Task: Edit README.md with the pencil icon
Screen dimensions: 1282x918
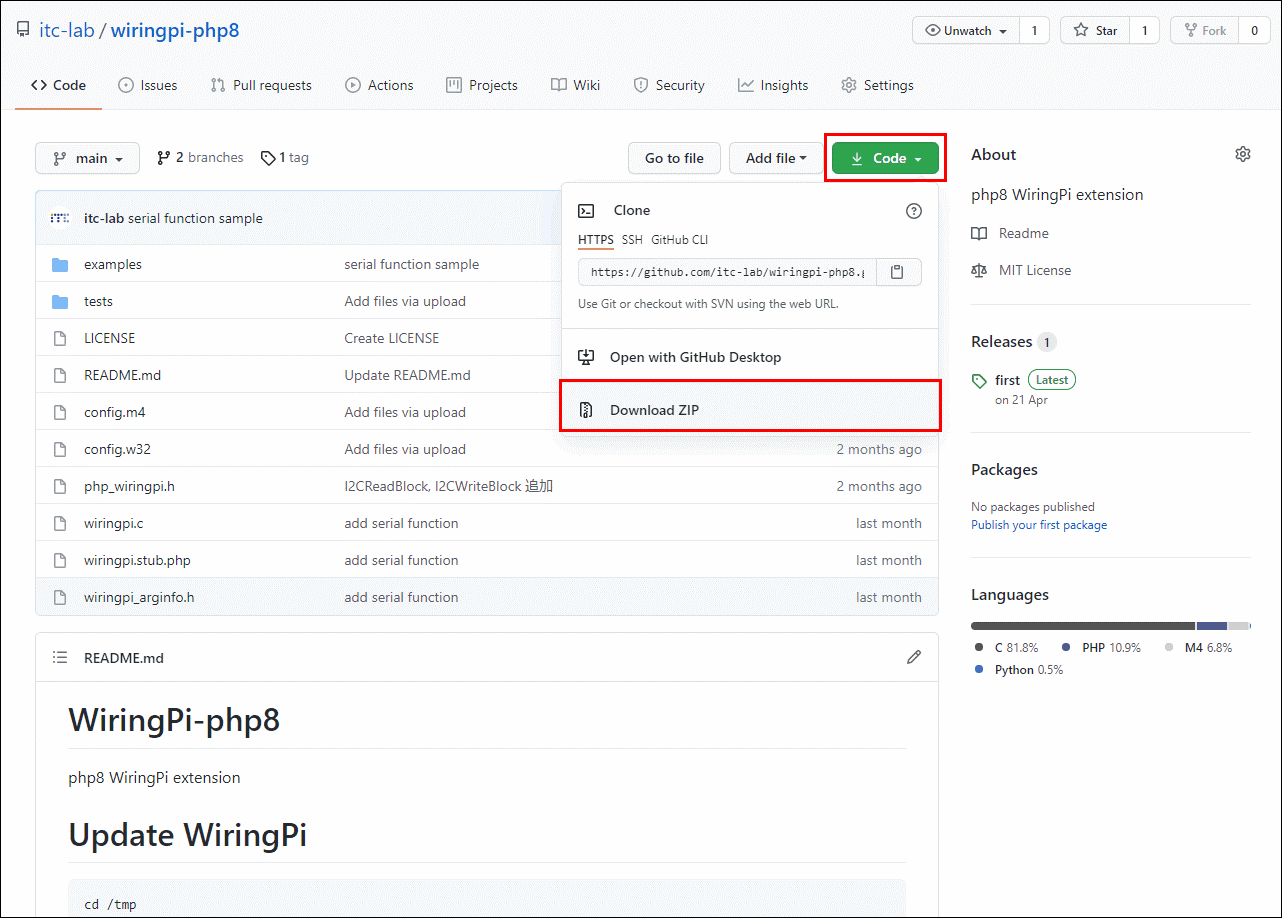Action: (914, 657)
